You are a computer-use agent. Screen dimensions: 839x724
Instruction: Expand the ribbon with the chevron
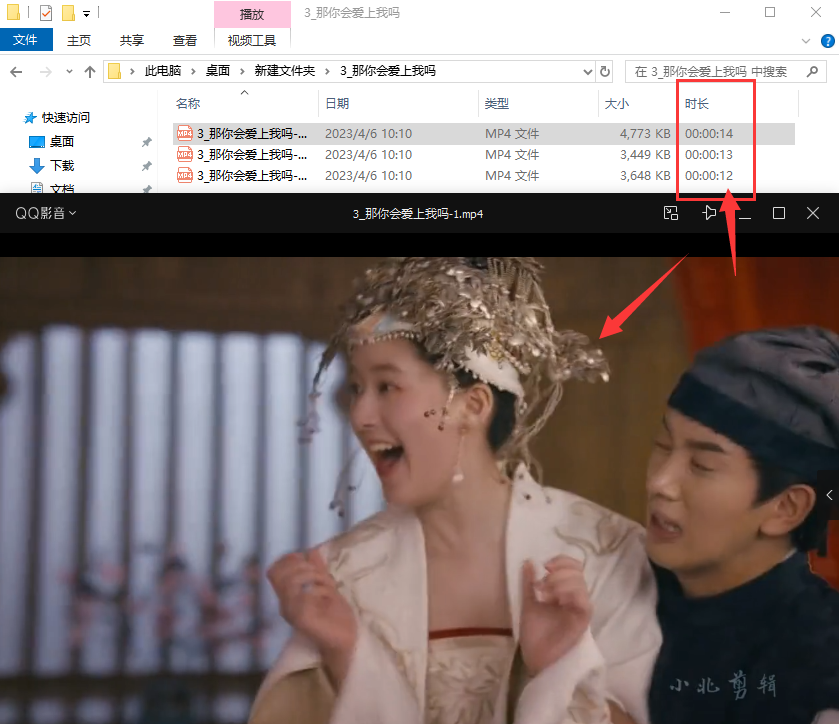point(806,41)
